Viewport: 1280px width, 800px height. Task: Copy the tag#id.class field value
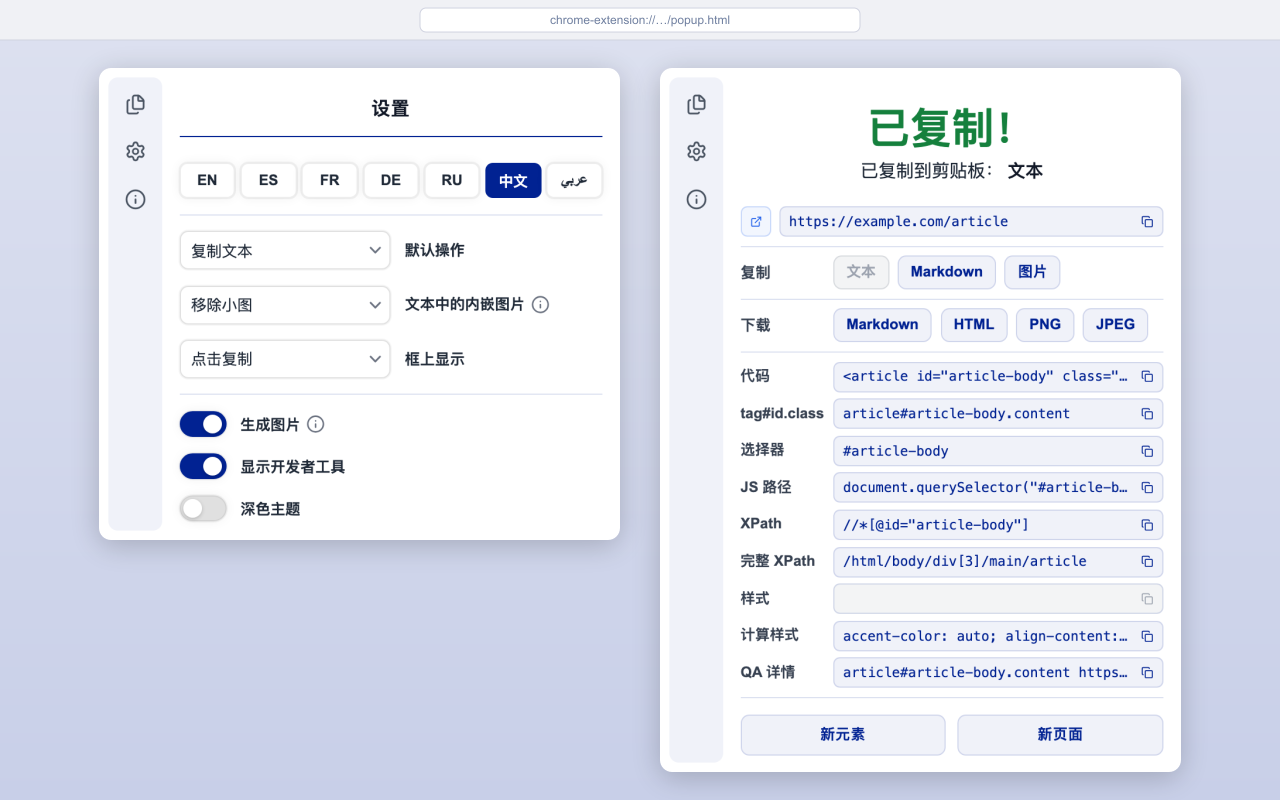(x=1147, y=414)
